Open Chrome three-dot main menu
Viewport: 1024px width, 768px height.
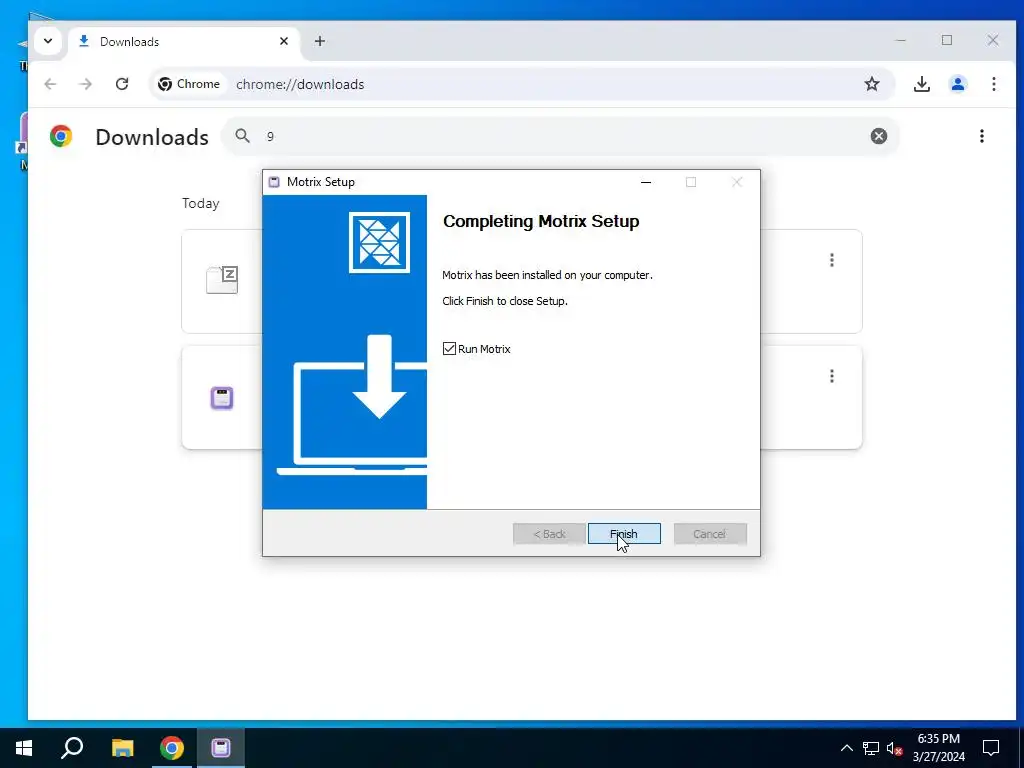point(993,84)
